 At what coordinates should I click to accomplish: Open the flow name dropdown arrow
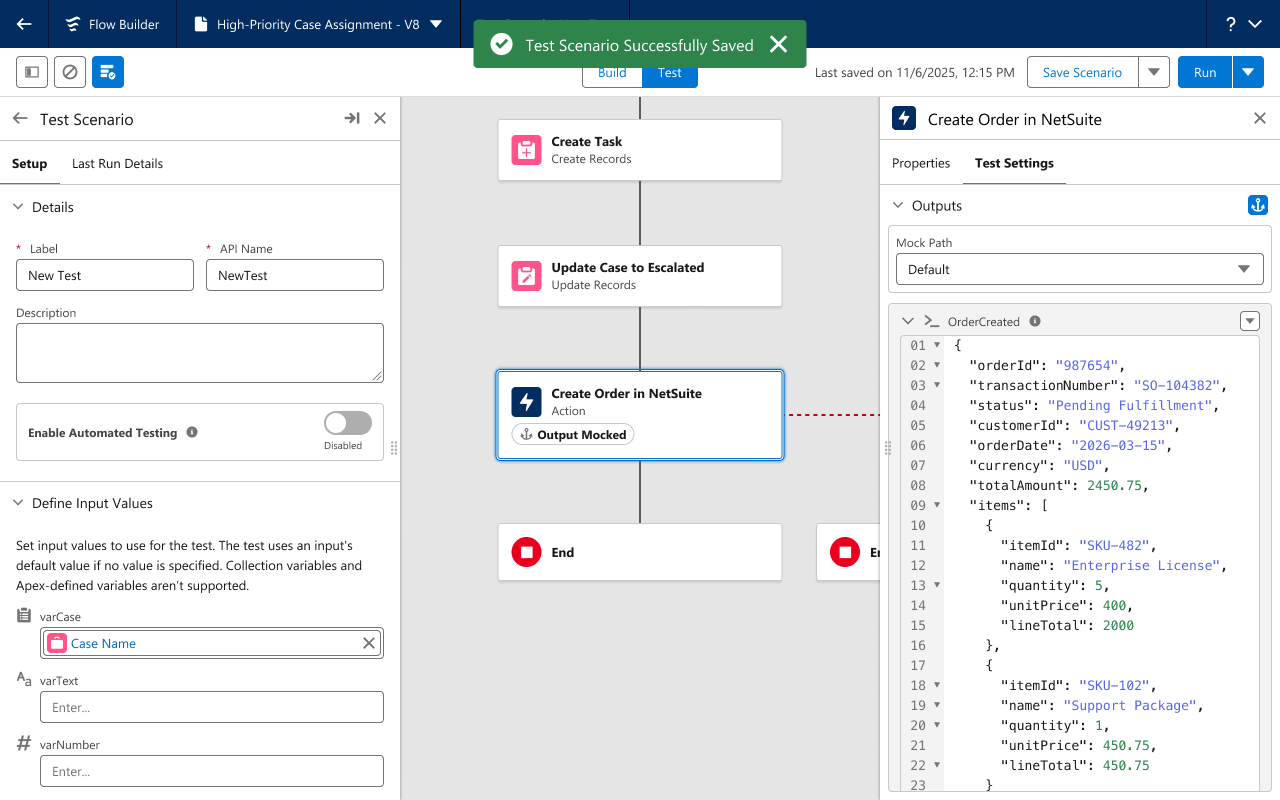435,24
